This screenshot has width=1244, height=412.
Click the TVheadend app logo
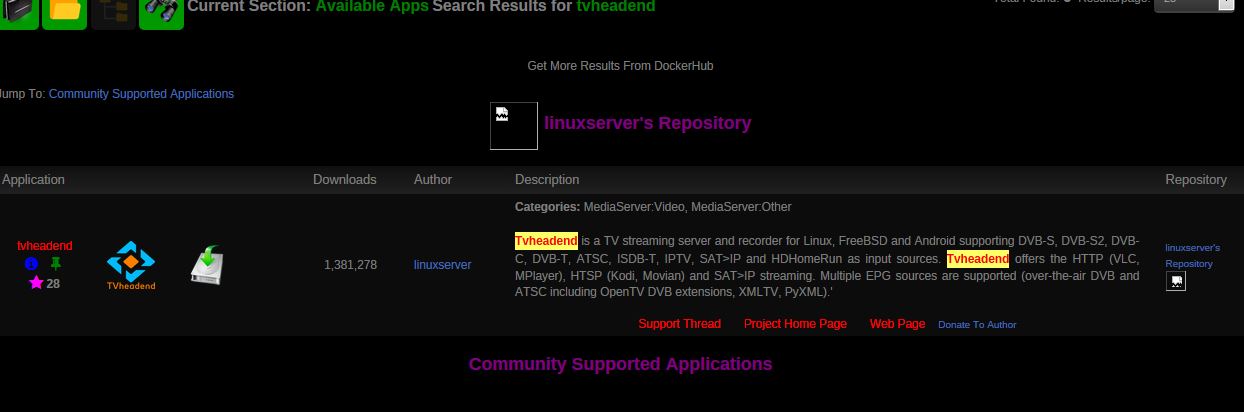[131, 265]
